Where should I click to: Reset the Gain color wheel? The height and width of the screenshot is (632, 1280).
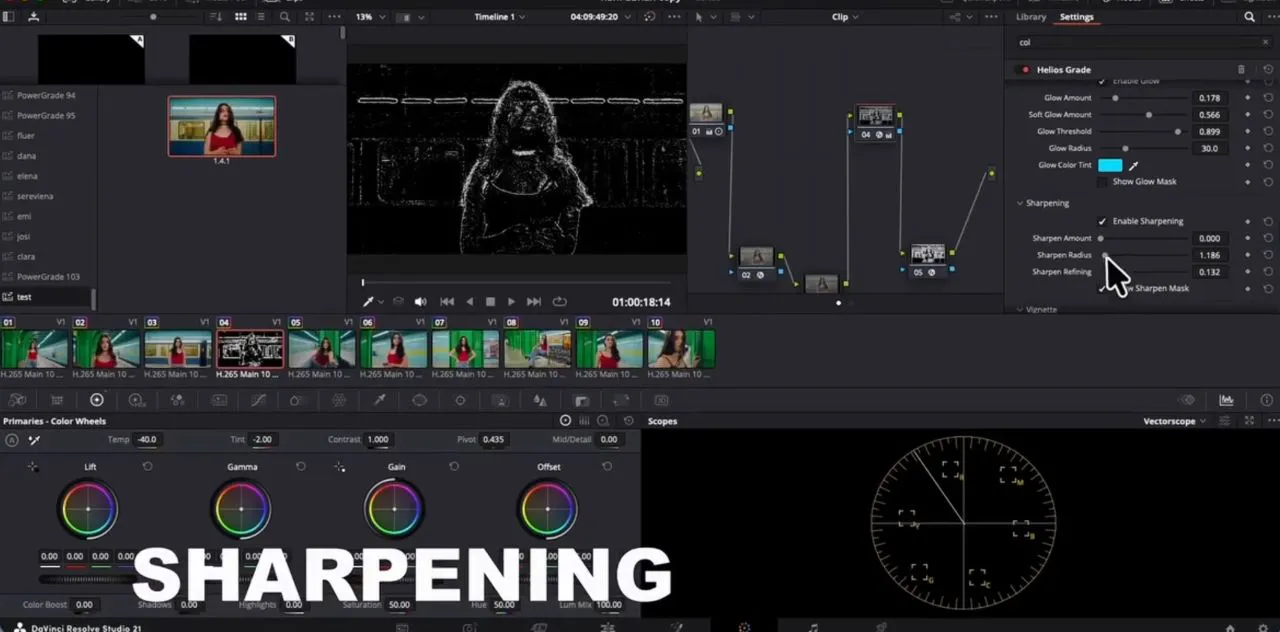[x=454, y=467]
